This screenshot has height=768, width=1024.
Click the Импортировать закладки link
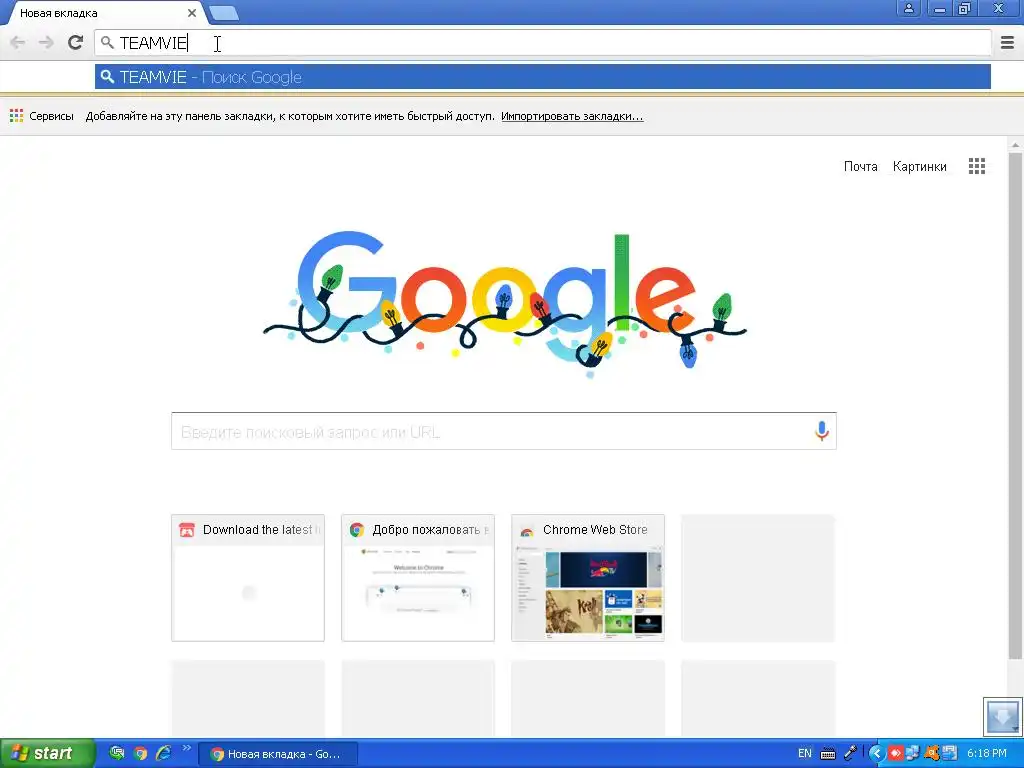(572, 116)
